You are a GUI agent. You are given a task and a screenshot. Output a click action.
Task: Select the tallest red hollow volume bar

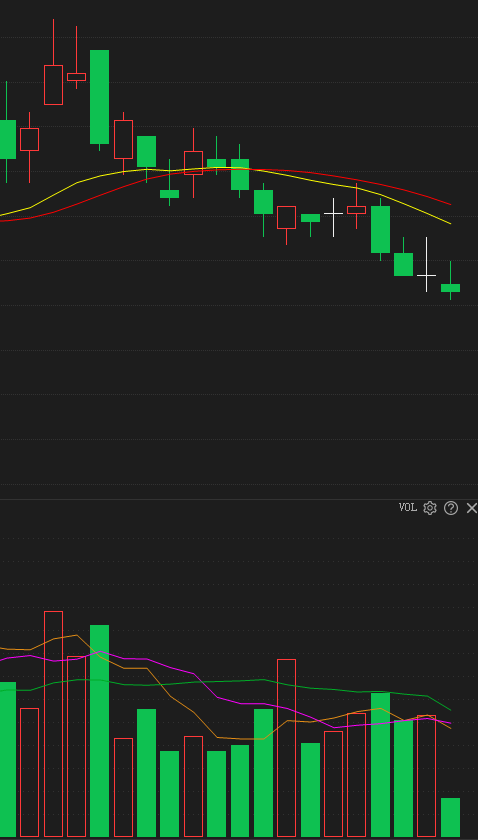[x=53, y=724]
